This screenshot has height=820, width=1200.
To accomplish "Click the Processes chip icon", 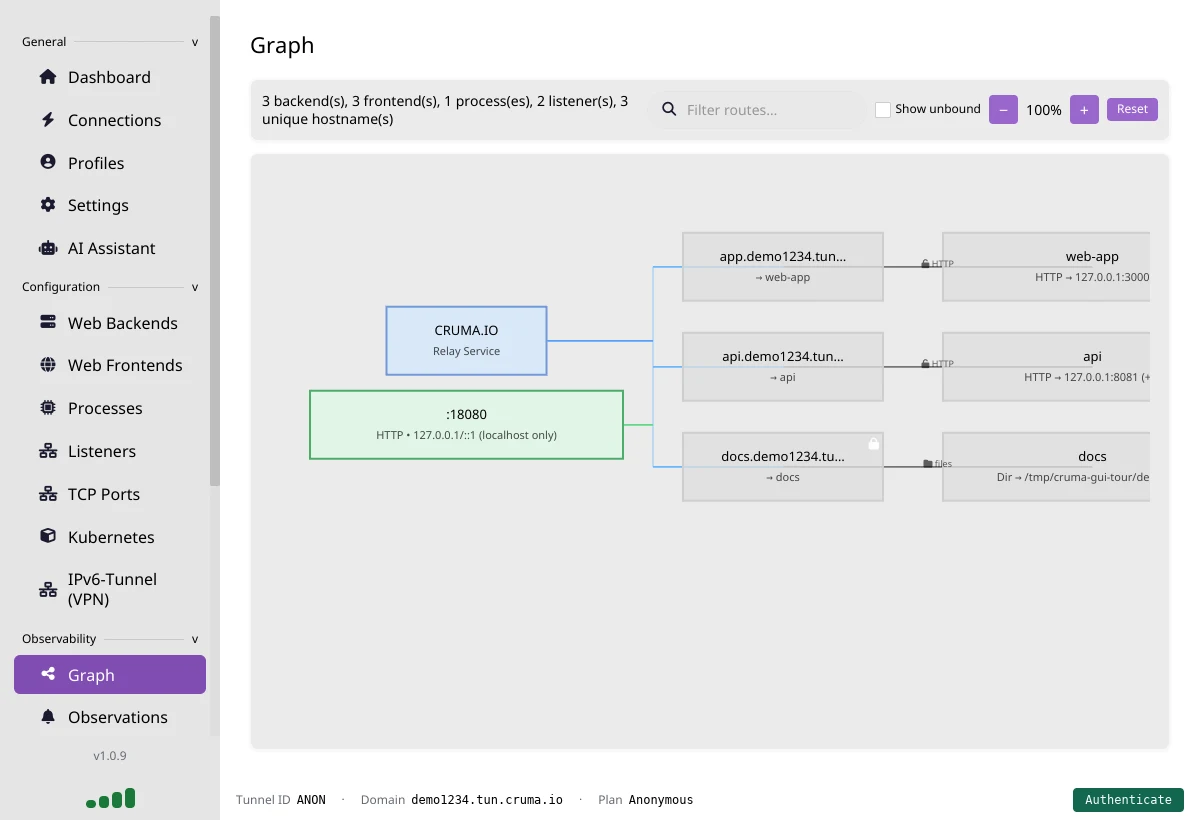I will coord(48,408).
